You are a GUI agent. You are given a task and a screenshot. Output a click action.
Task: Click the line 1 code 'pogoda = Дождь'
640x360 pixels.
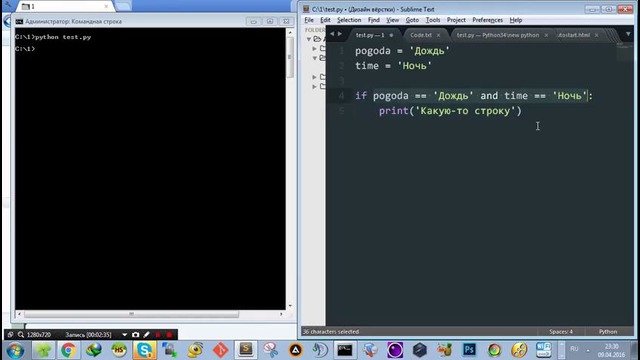(402, 51)
